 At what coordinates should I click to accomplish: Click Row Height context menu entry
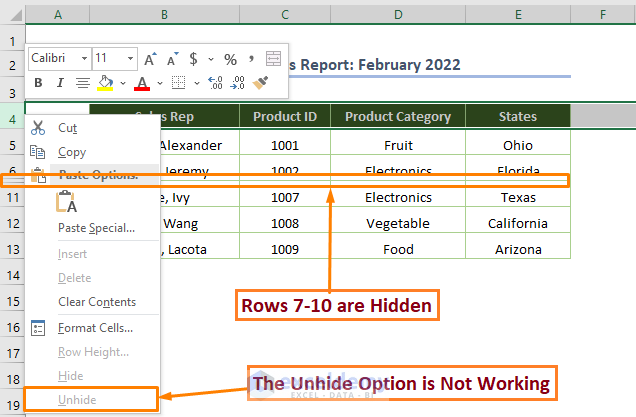tap(93, 352)
